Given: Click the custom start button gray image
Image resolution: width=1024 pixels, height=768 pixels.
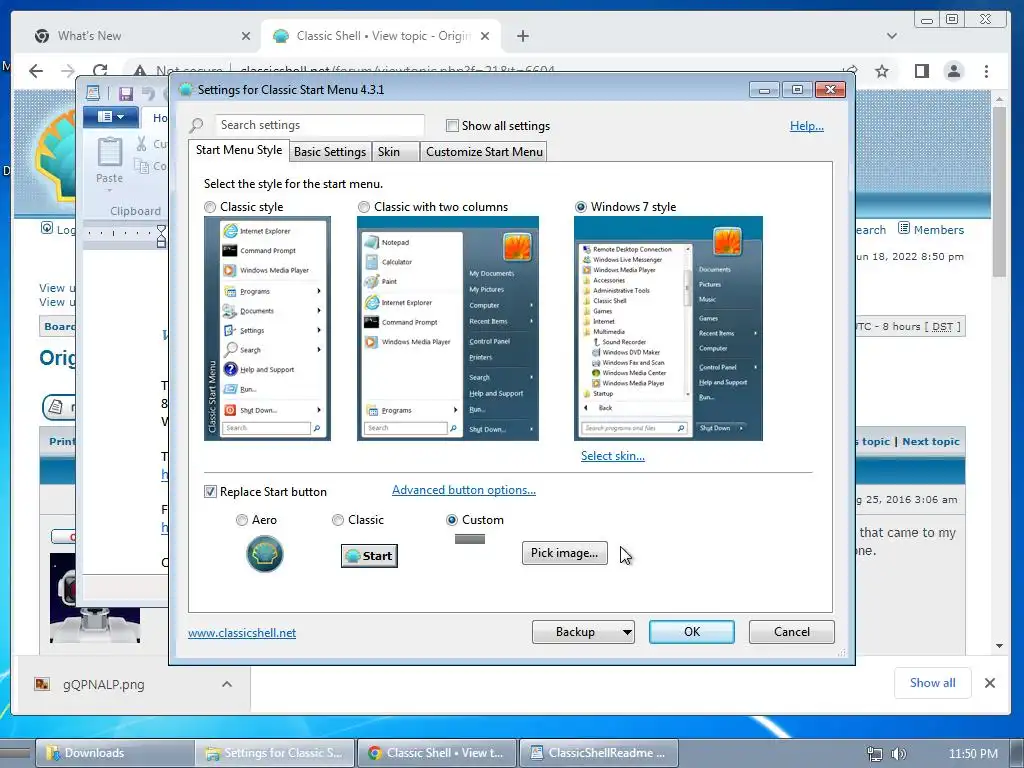Looking at the screenshot, I should click(470, 539).
